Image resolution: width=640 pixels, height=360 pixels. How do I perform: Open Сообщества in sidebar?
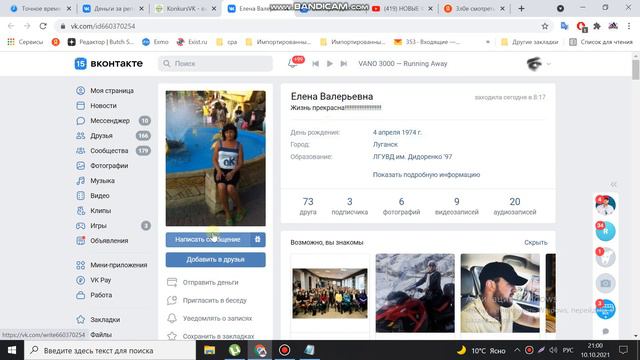[109, 151]
